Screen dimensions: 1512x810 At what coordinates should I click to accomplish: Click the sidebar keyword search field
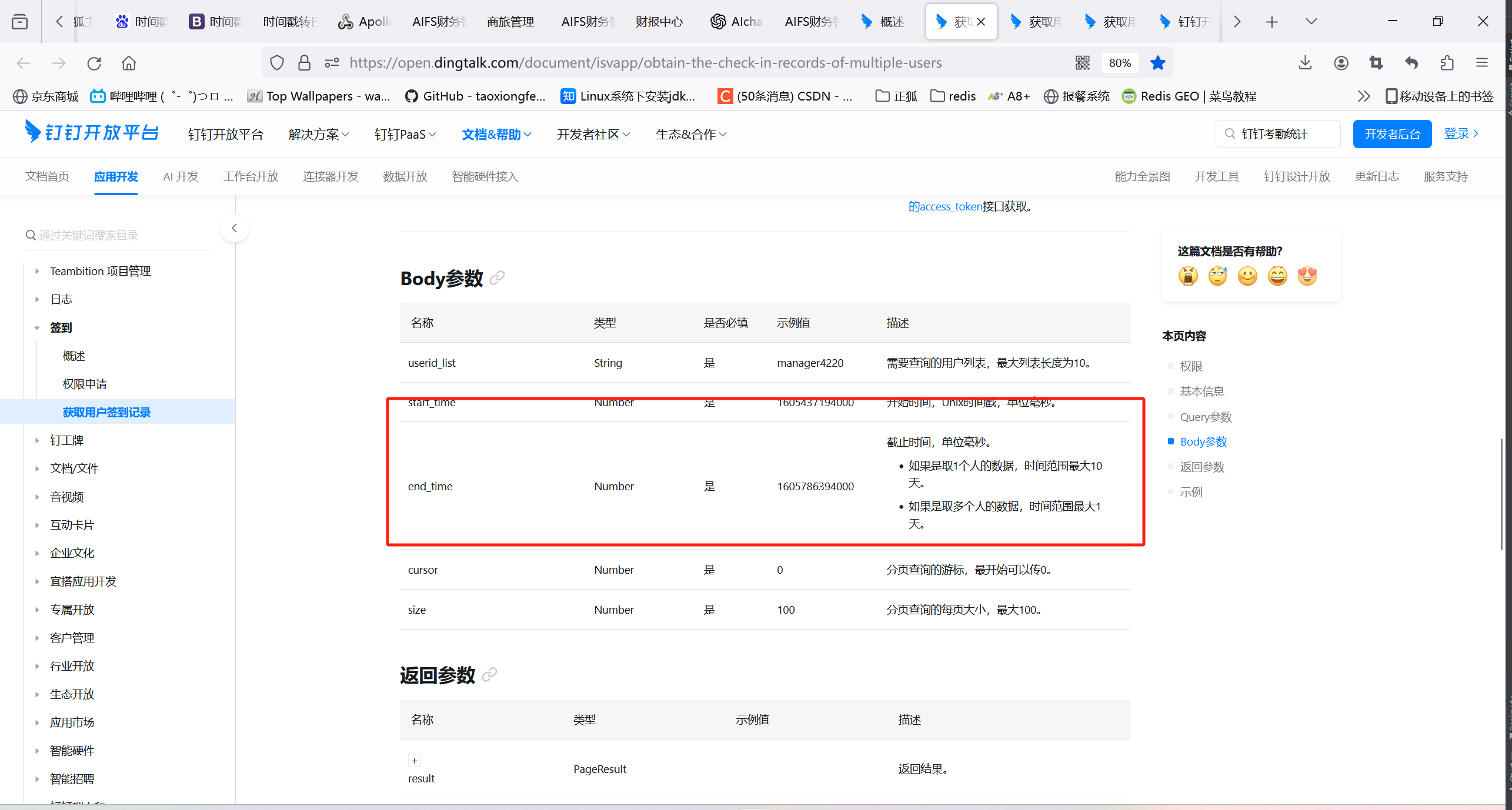pos(118,235)
